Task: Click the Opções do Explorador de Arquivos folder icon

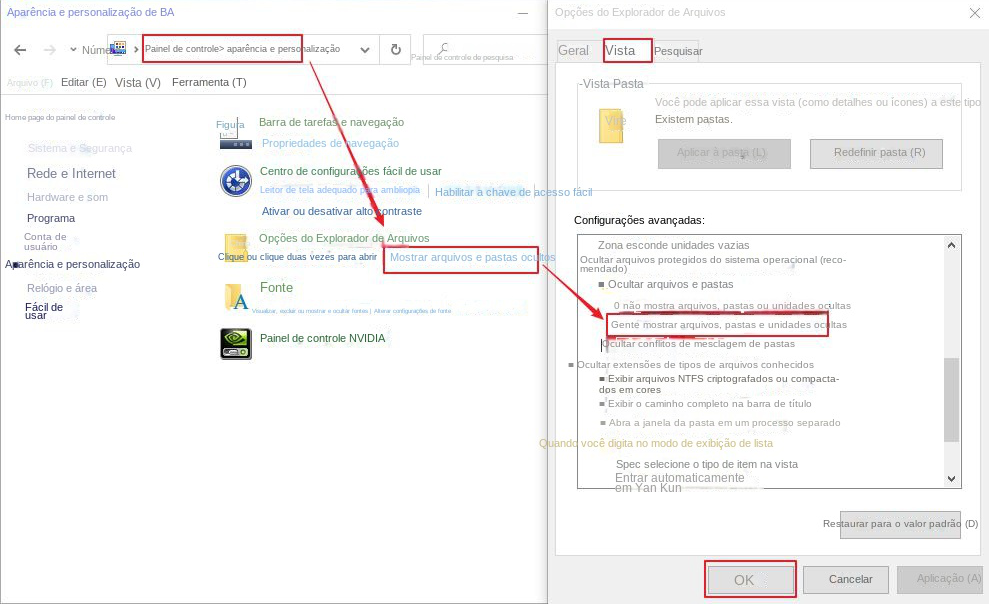Action: tap(236, 247)
